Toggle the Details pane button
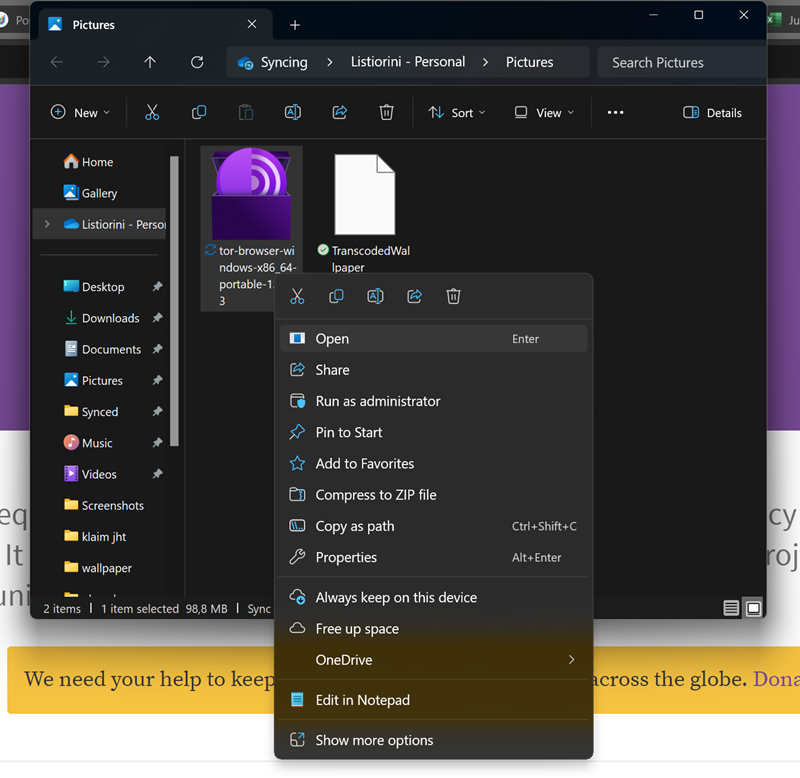 712,113
